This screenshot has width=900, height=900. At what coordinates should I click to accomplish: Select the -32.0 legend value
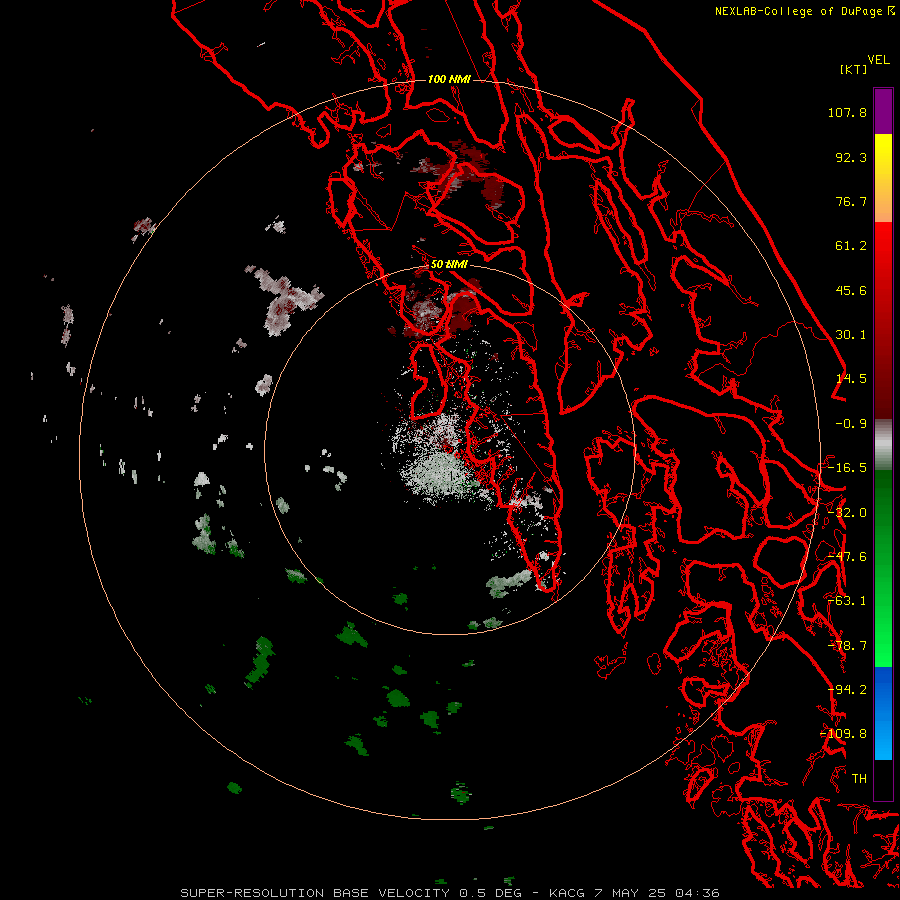pos(847,513)
